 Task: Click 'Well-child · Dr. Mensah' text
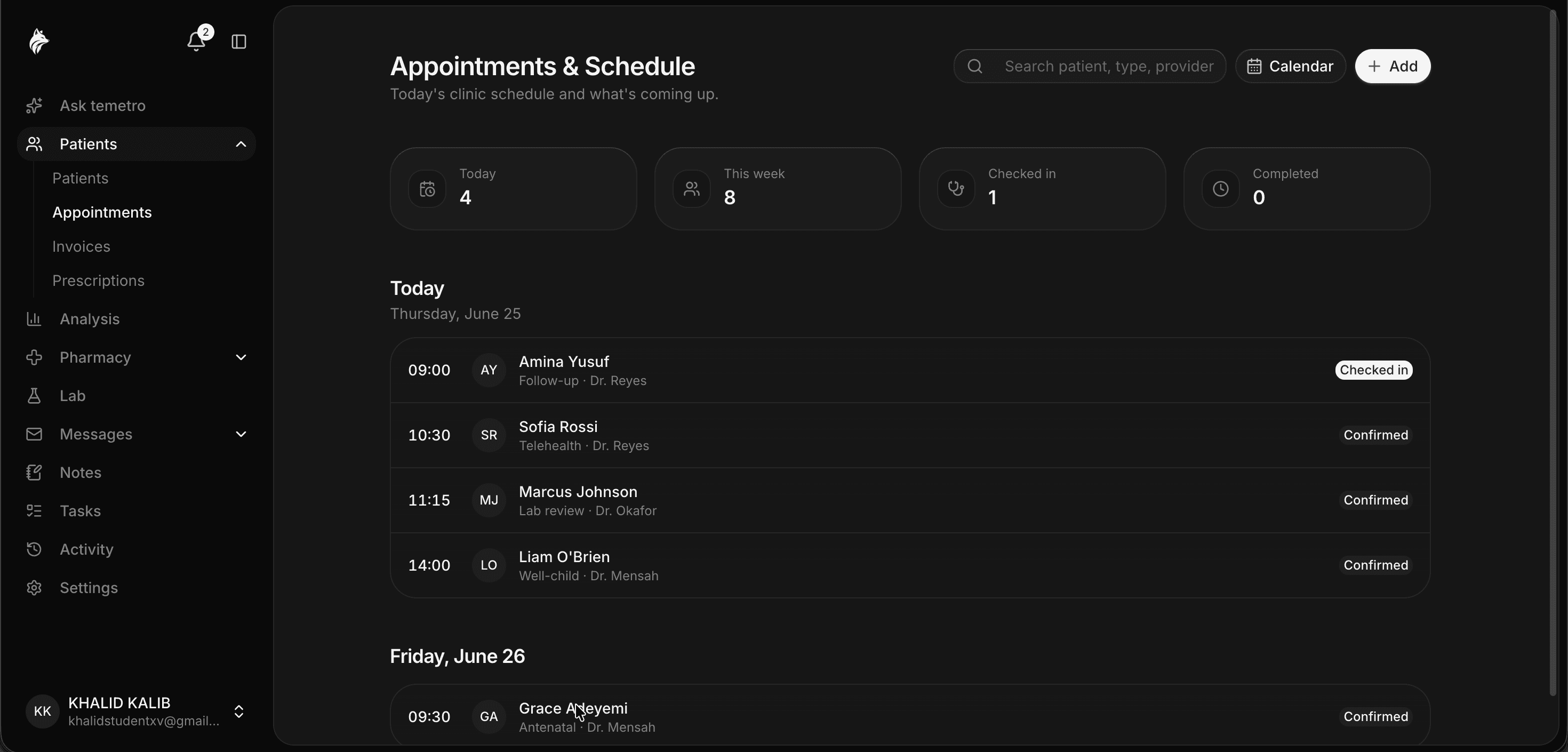coord(589,575)
